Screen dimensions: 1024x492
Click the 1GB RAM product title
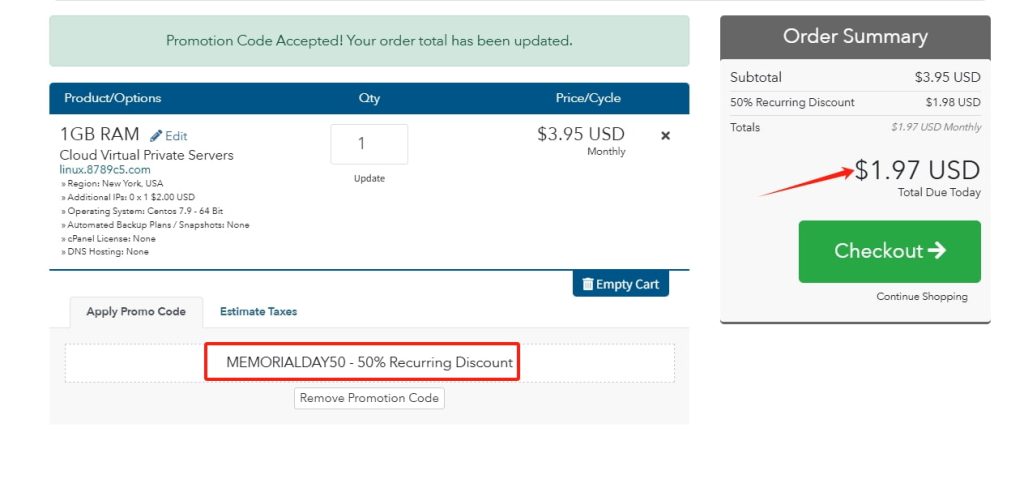pyautogui.click(x=100, y=134)
